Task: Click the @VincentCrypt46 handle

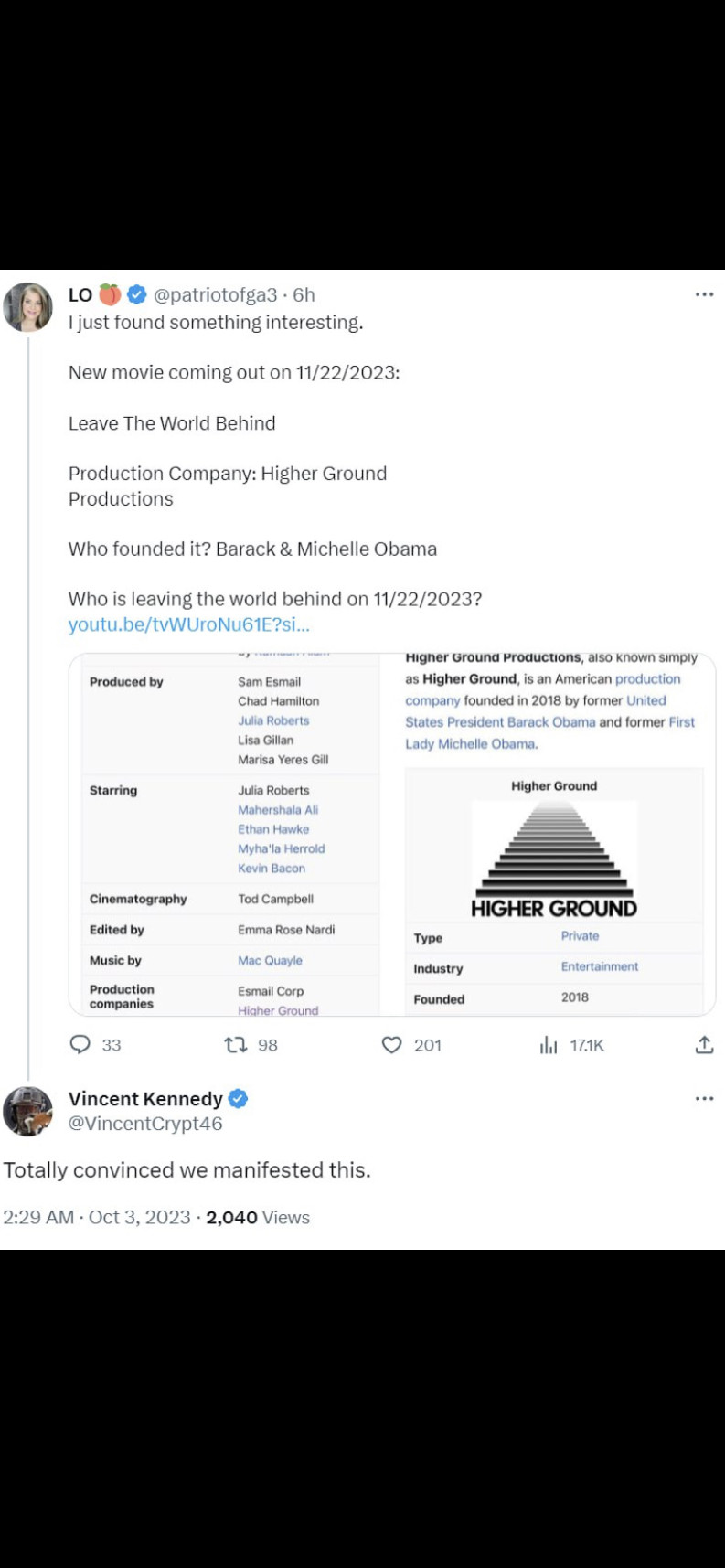Action: tap(145, 1124)
